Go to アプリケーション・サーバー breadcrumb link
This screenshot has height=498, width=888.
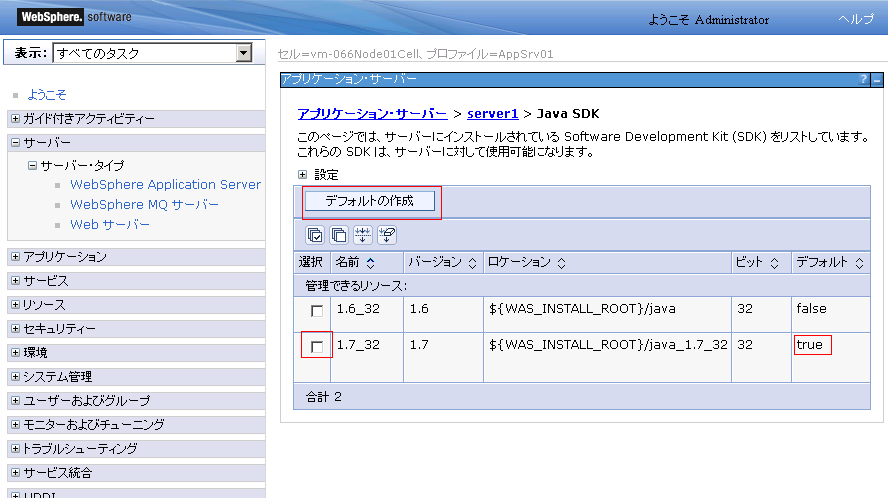372,114
